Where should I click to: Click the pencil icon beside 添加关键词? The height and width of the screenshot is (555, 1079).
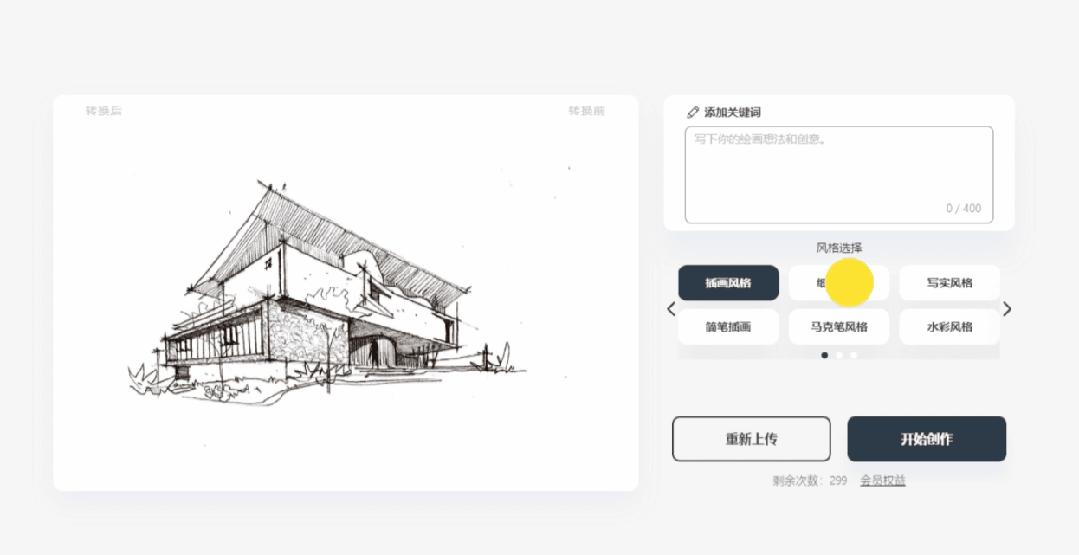[x=693, y=112]
